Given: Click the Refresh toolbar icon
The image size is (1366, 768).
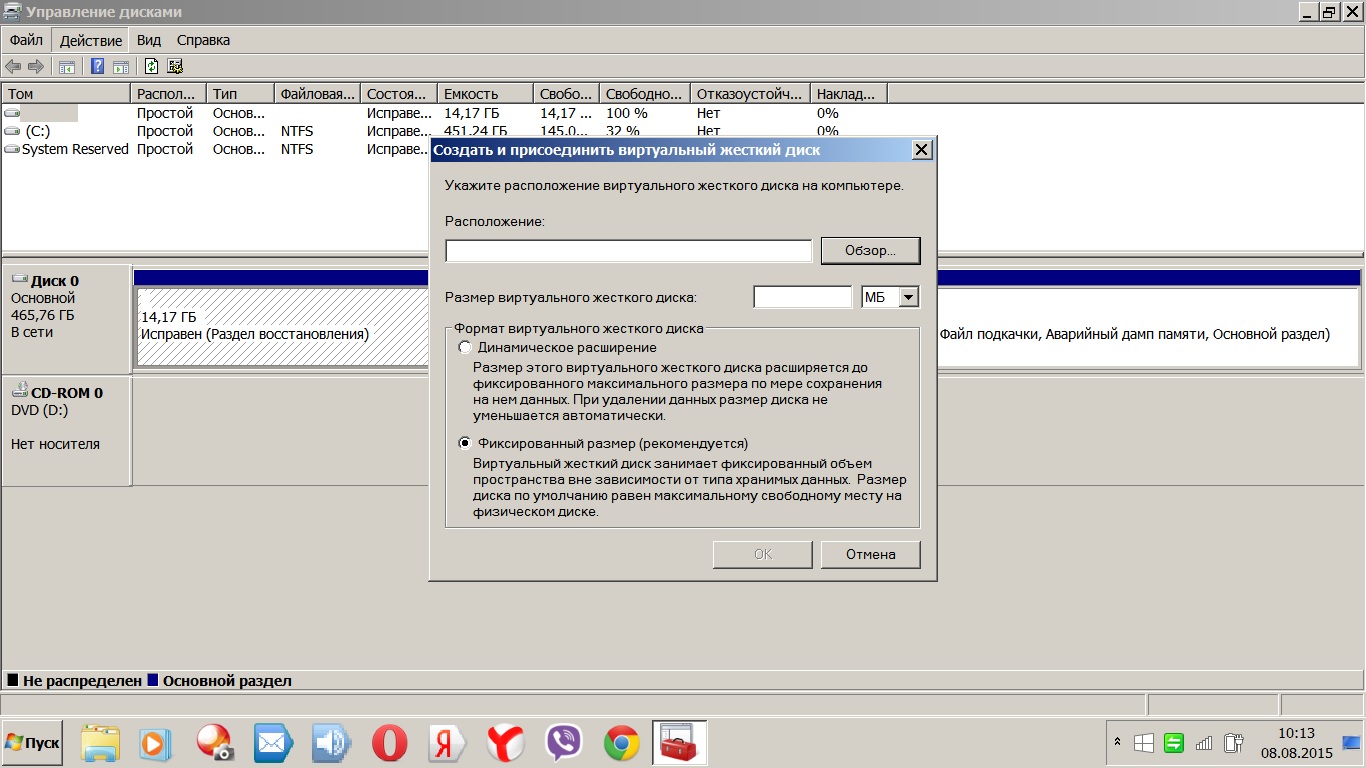Looking at the screenshot, I should pyautogui.click(x=151, y=67).
